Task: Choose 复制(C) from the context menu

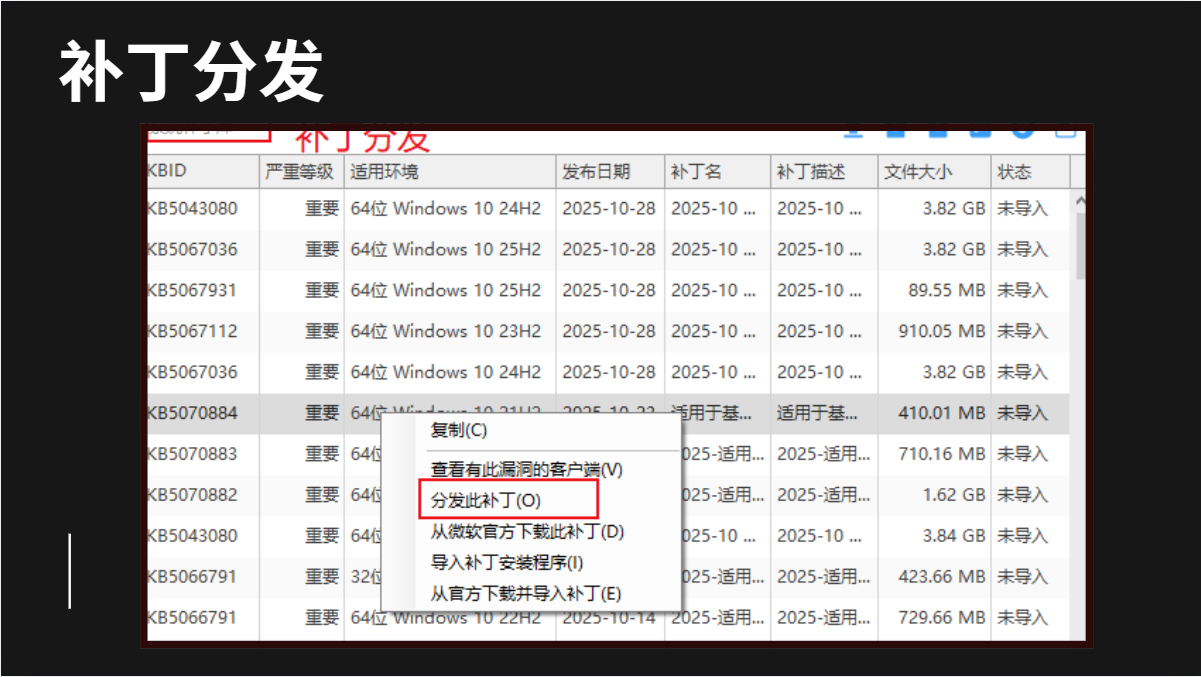Action: (x=458, y=431)
